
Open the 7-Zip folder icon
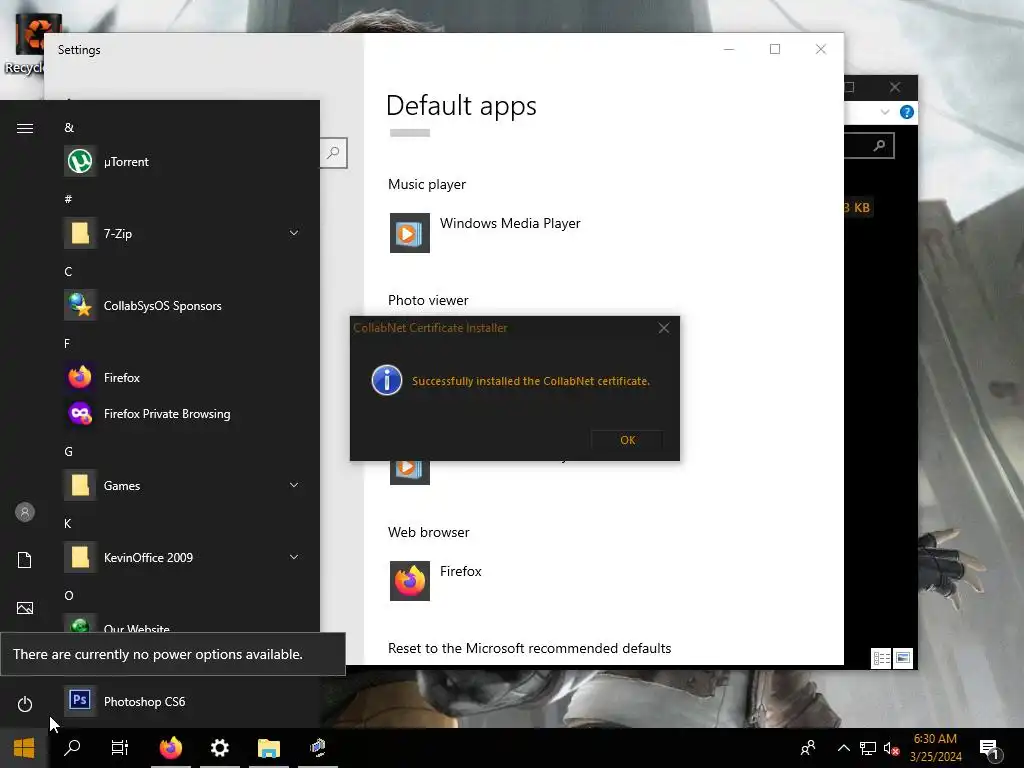(x=80, y=233)
